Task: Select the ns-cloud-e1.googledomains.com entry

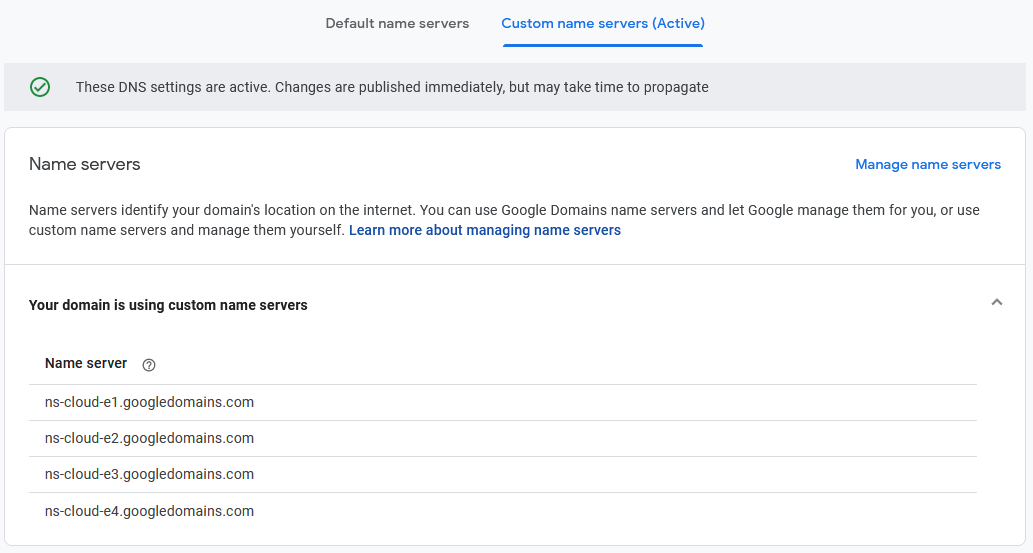Action: (x=149, y=402)
